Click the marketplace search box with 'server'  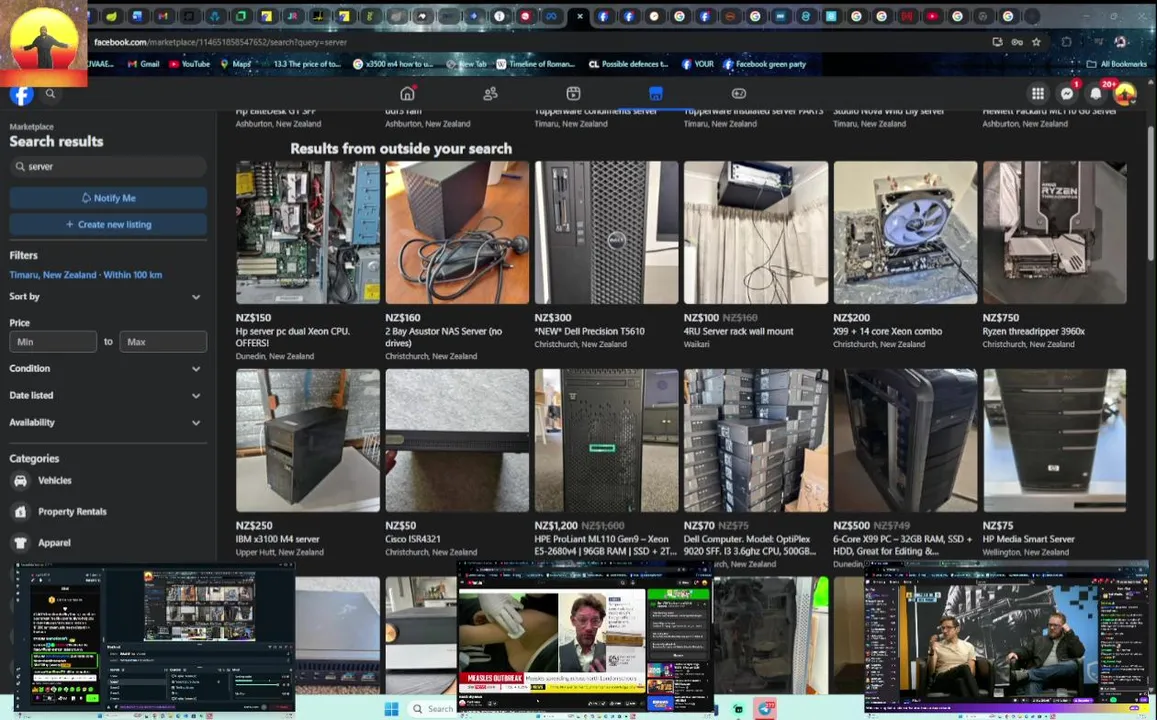click(x=108, y=167)
